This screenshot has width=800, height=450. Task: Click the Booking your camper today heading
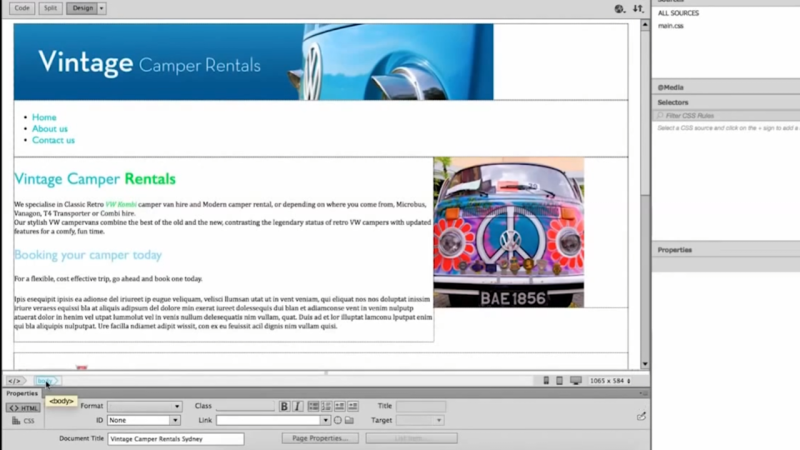(88, 255)
